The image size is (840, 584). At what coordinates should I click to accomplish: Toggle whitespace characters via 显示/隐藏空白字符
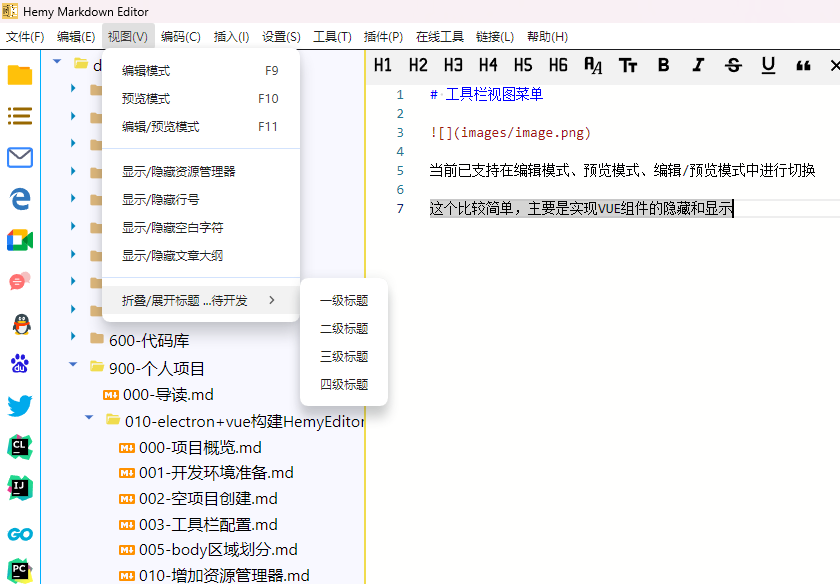(172, 228)
